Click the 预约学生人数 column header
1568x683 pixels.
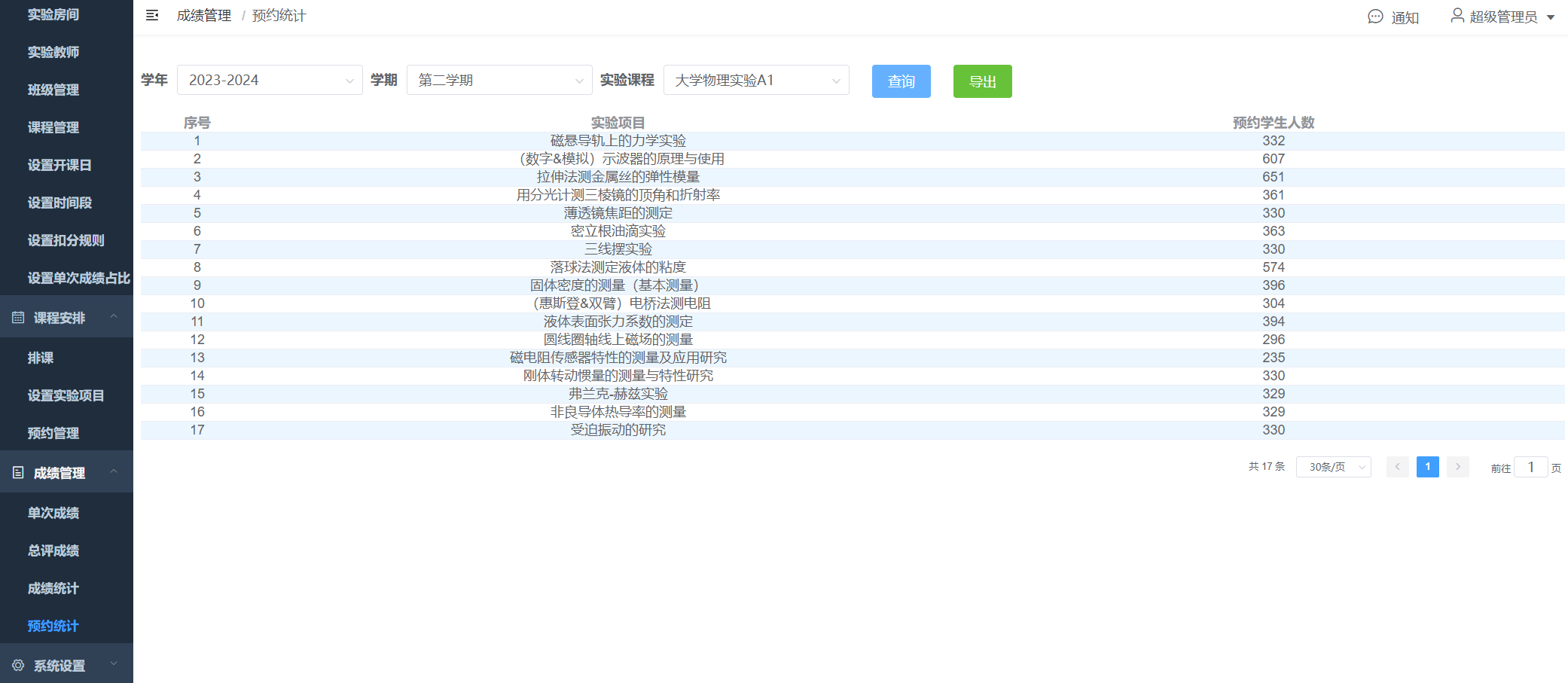(x=1274, y=123)
